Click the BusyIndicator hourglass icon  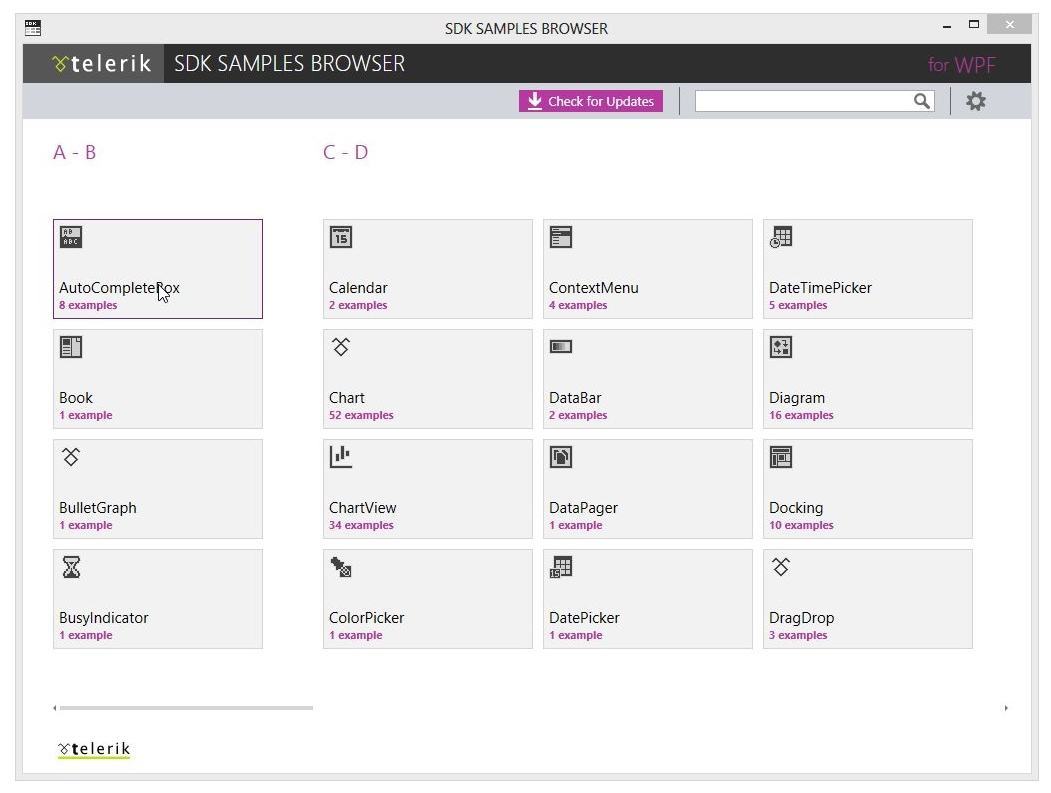(x=71, y=567)
